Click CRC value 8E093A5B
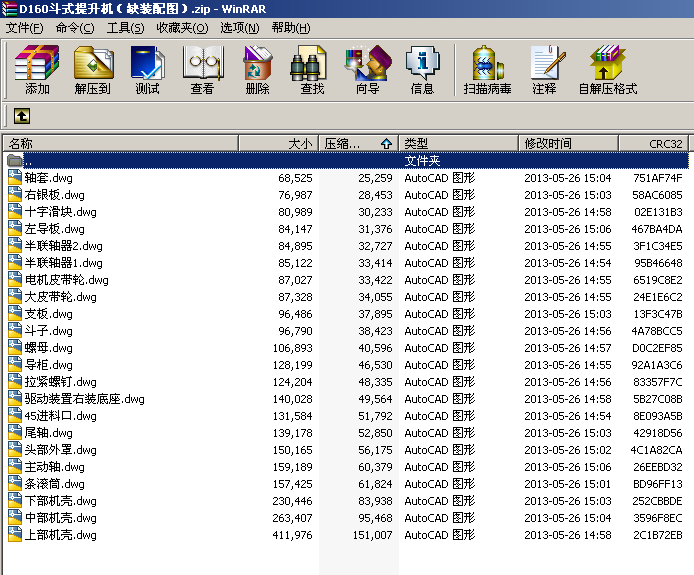Screen dimensions: 694x575 (658, 416)
